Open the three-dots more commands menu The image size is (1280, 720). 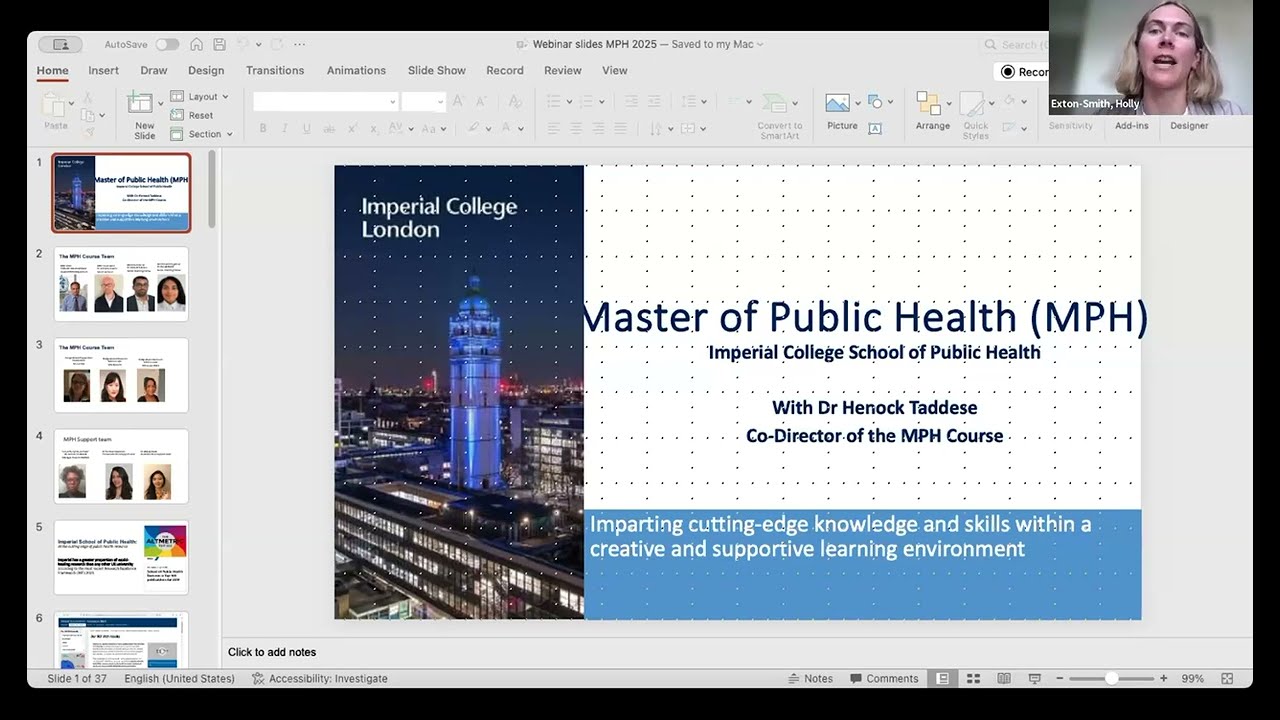tap(299, 44)
